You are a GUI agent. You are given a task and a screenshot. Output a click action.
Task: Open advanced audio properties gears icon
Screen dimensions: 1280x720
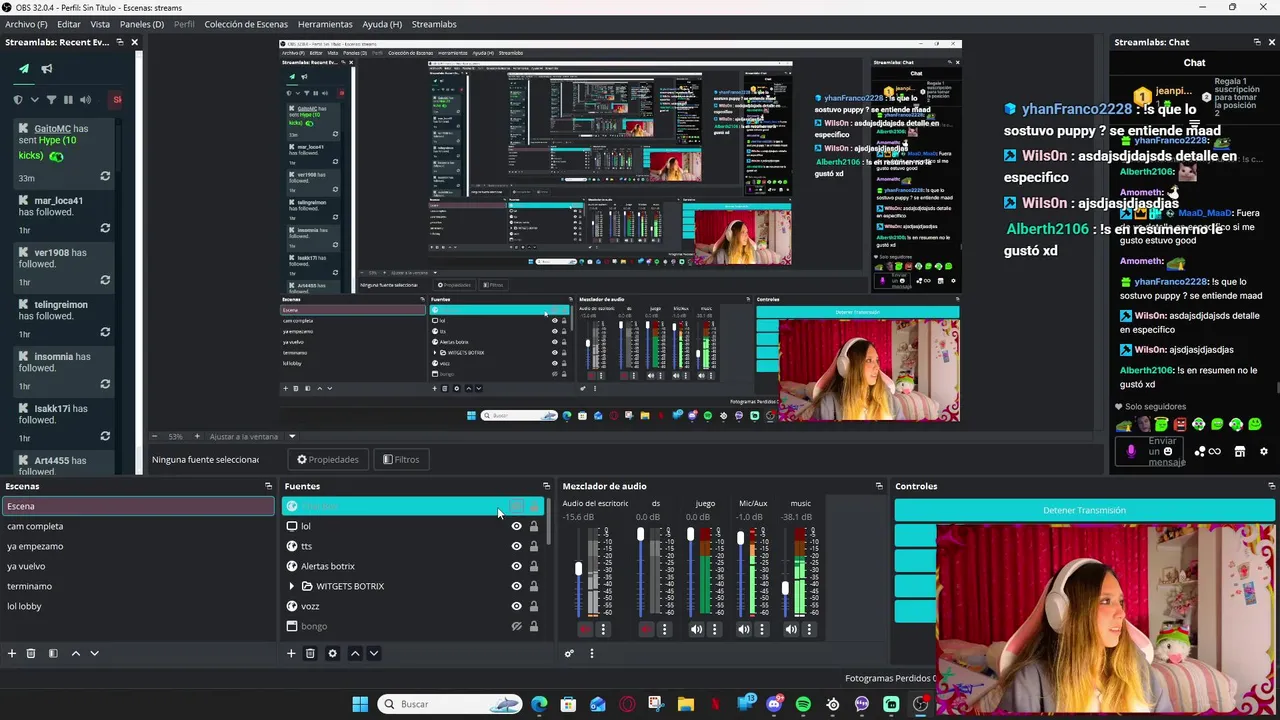569,653
